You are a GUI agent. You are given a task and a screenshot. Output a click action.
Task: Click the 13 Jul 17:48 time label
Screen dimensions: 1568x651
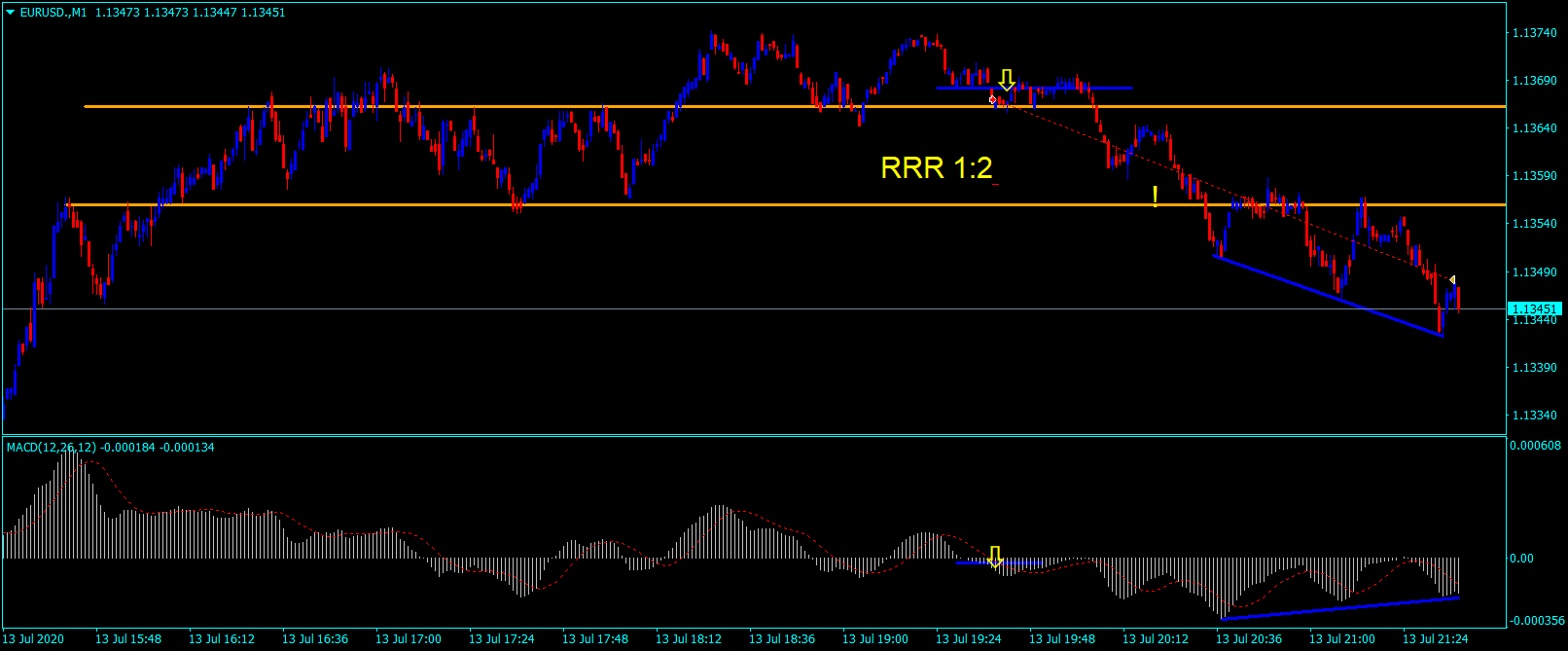click(595, 639)
